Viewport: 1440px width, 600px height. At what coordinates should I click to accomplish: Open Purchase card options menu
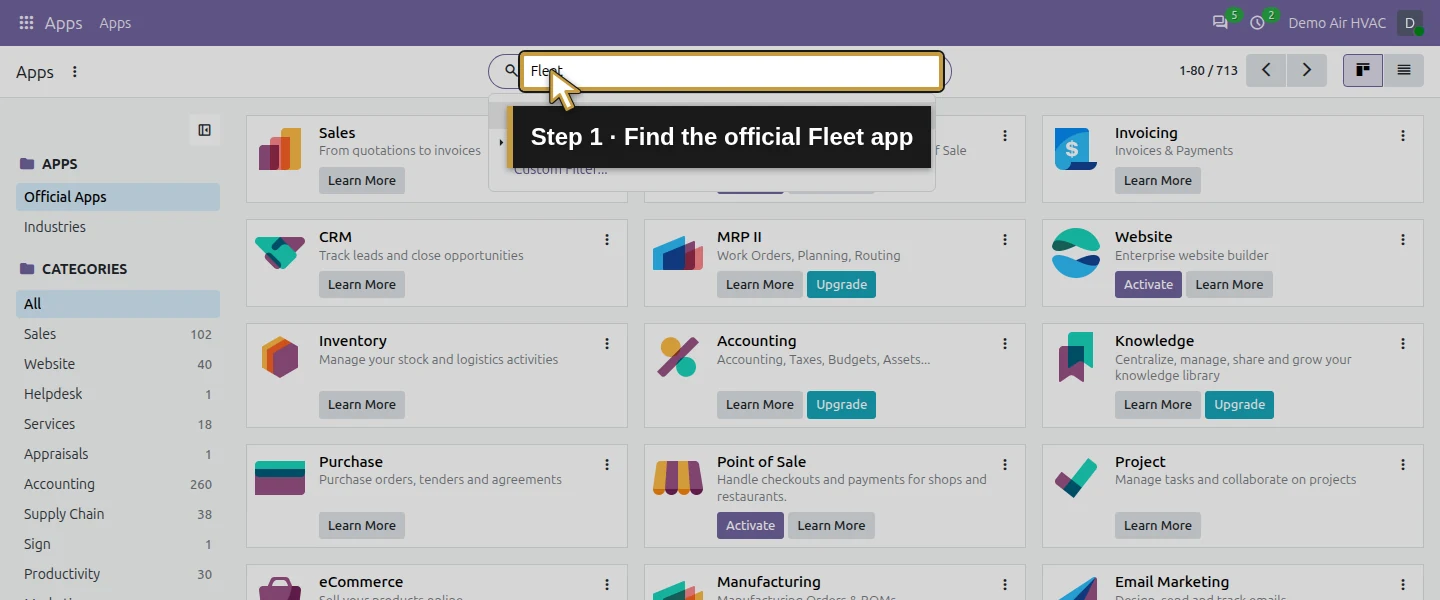[607, 465]
